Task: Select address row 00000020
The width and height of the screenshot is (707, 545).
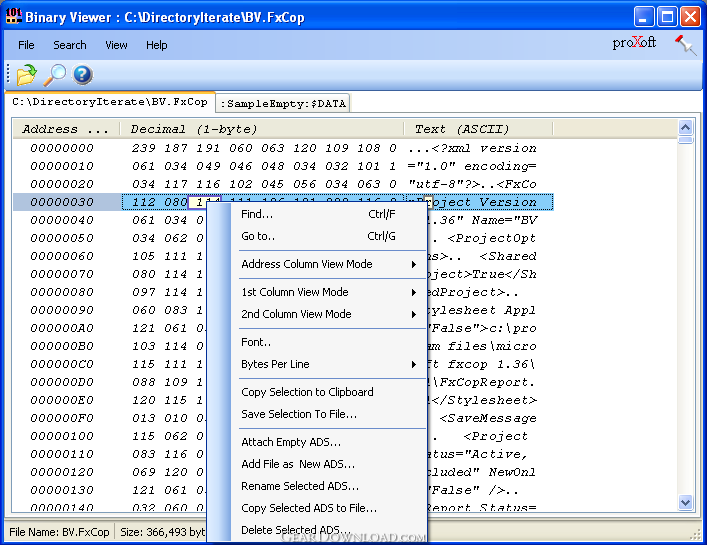Action: (62, 184)
